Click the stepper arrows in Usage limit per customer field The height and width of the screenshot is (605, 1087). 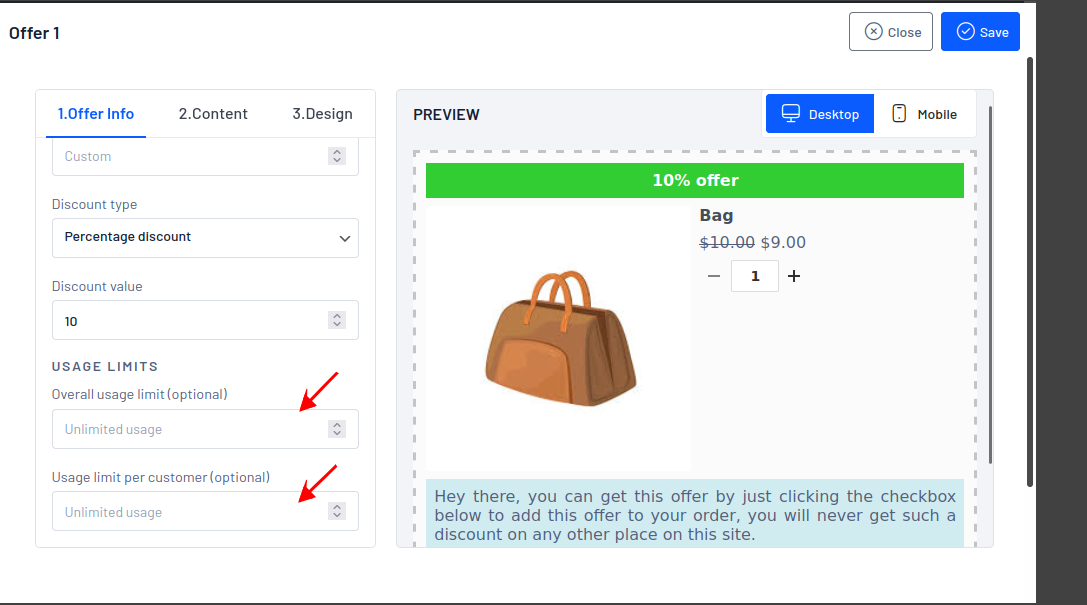click(337, 512)
